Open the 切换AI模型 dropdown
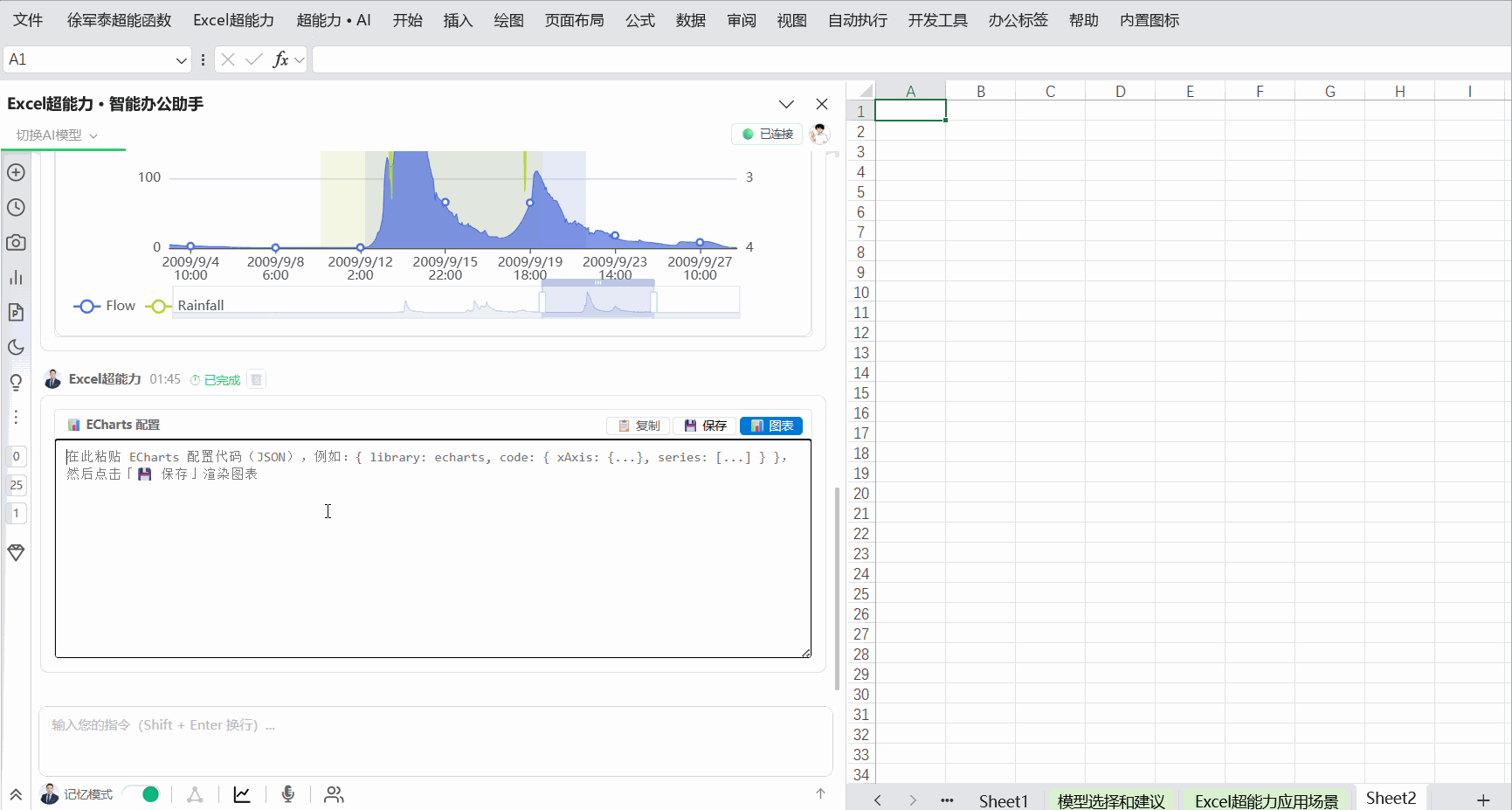This screenshot has height=810, width=1512. click(57, 135)
